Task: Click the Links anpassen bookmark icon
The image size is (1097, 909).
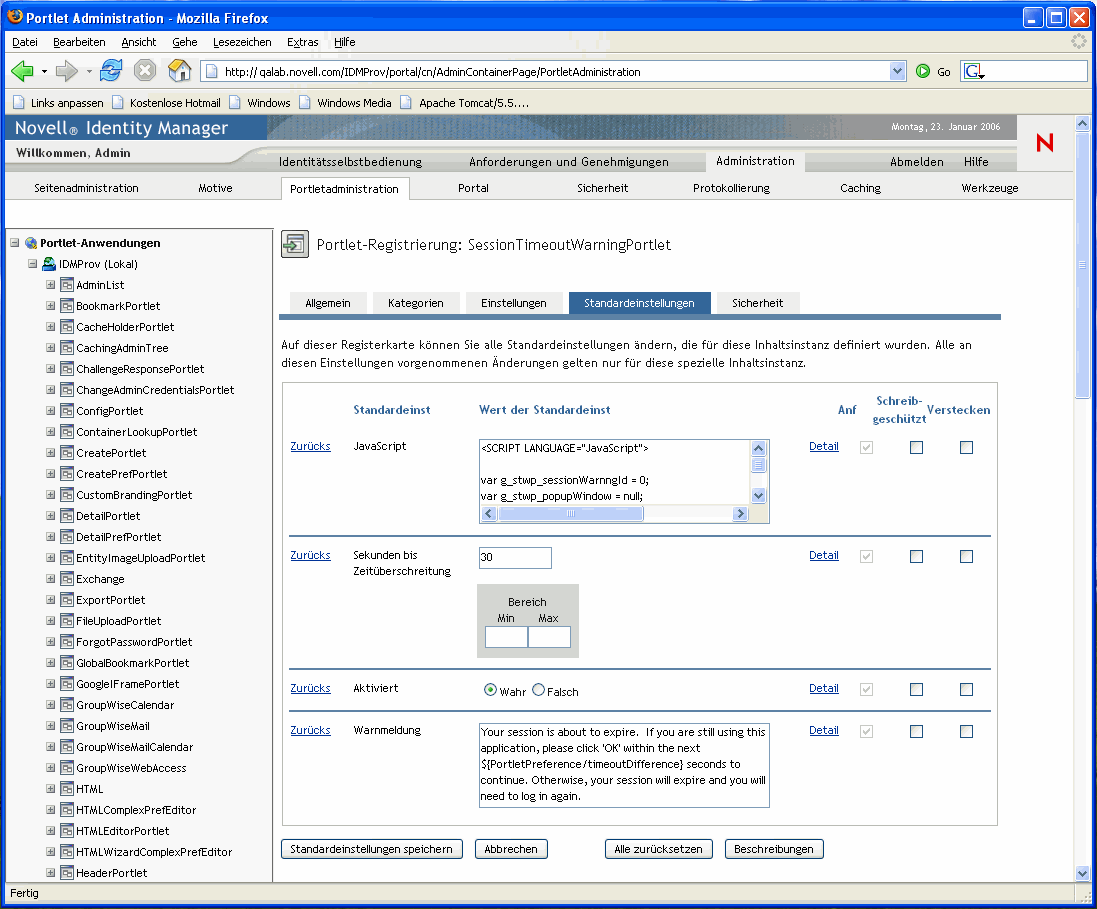Action: (19, 103)
